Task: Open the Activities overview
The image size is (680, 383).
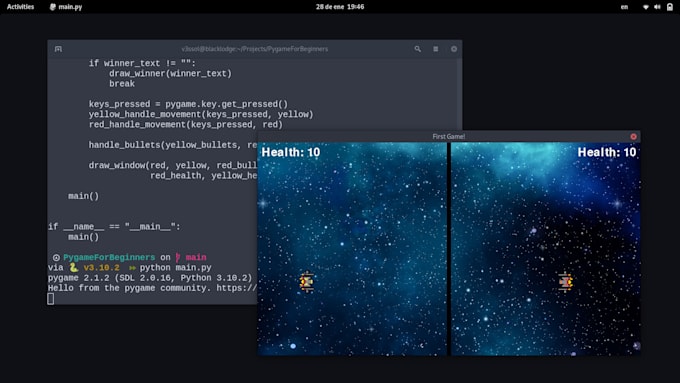Action: tap(20, 7)
